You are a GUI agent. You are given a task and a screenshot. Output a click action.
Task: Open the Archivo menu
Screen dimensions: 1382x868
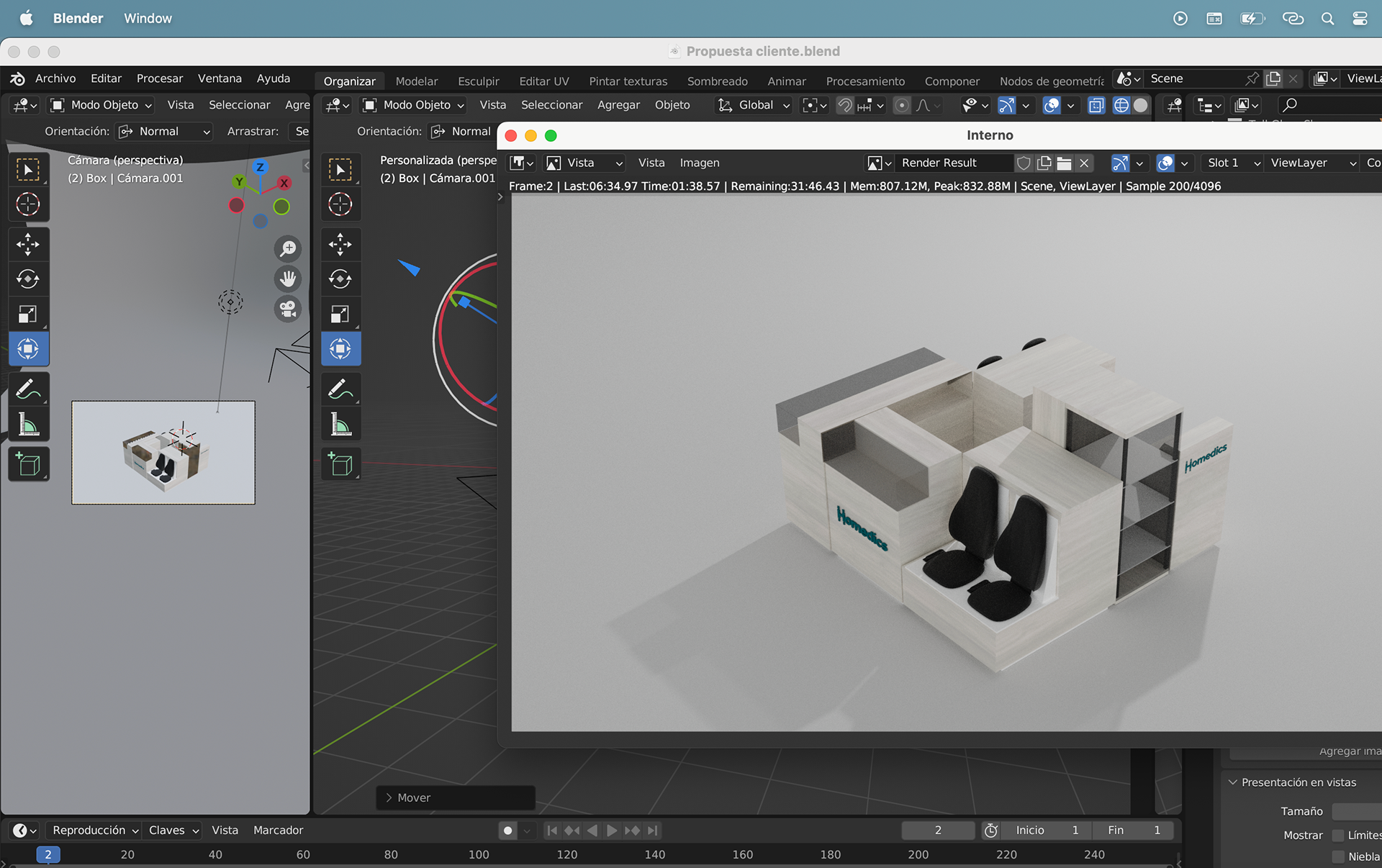pos(55,78)
